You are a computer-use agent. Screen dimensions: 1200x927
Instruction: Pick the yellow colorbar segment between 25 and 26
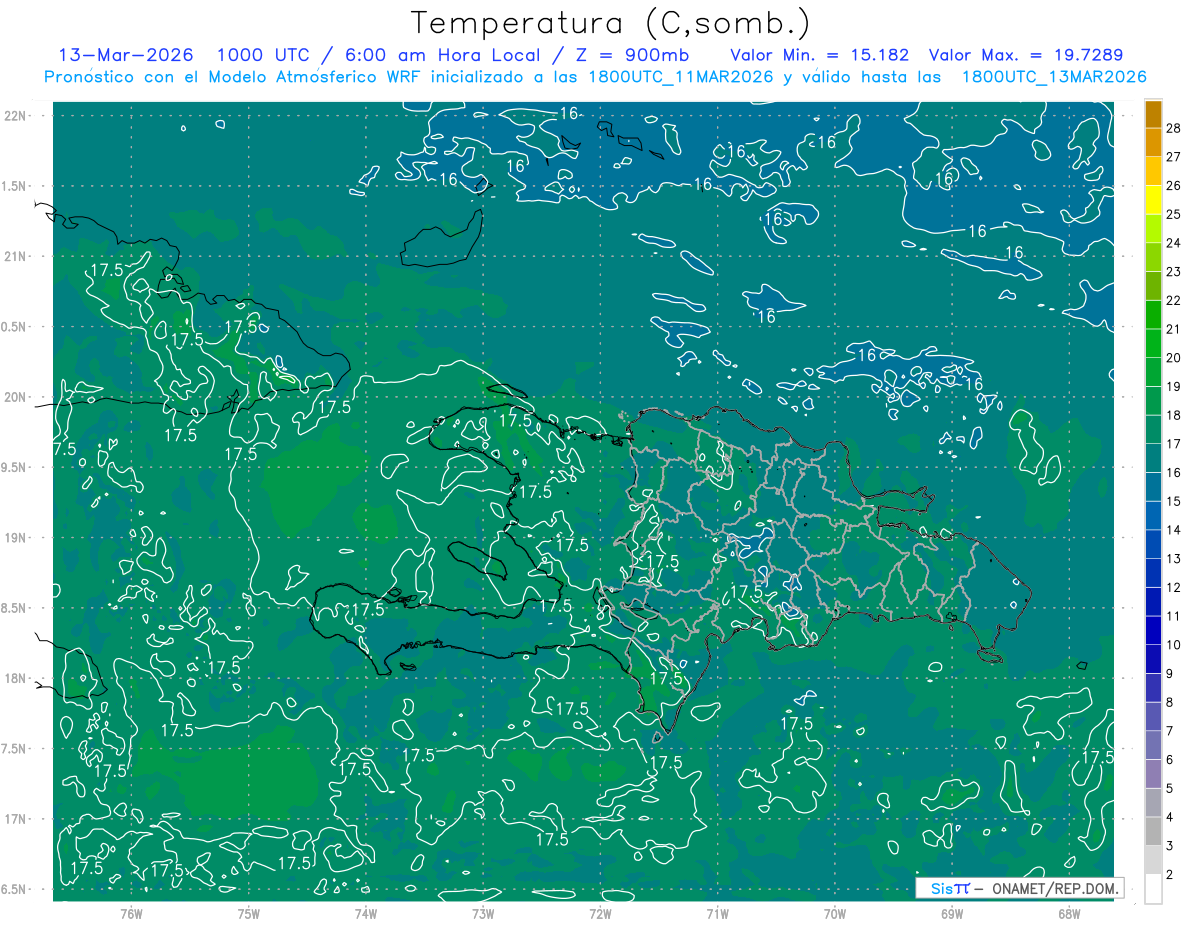coord(1153,199)
